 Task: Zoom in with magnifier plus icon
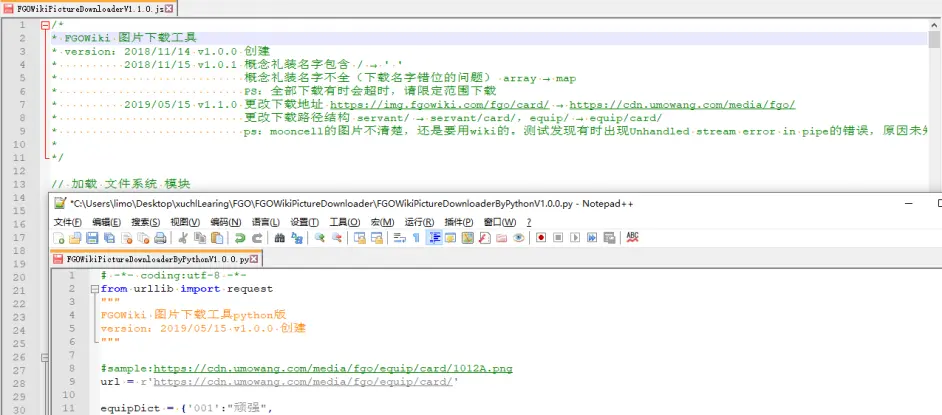pyautogui.click(x=320, y=238)
